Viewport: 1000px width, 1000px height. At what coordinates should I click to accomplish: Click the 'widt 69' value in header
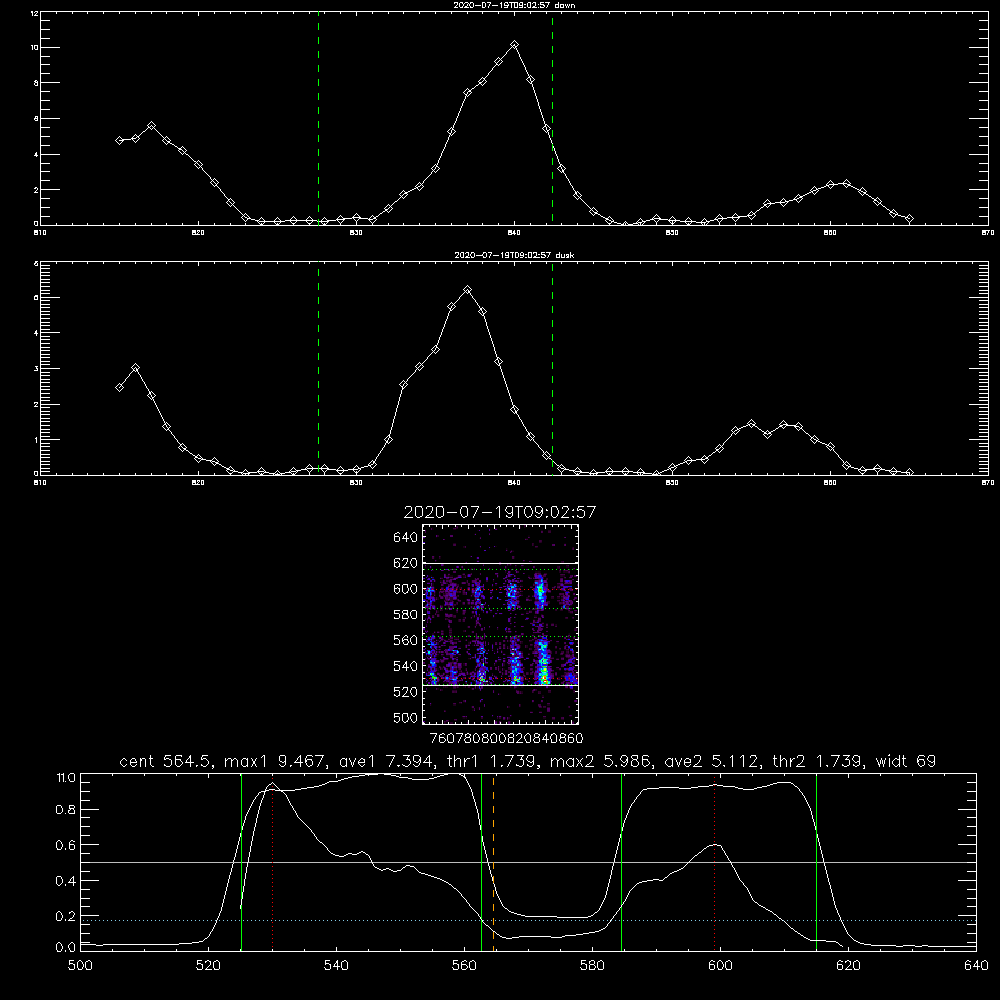(x=906, y=761)
